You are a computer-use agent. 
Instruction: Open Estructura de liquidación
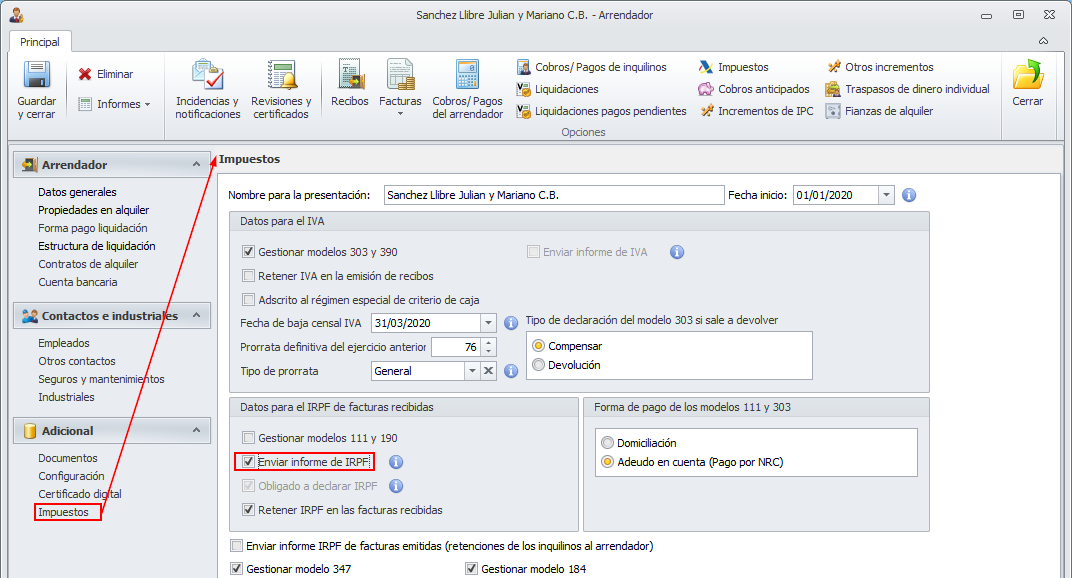(x=96, y=246)
